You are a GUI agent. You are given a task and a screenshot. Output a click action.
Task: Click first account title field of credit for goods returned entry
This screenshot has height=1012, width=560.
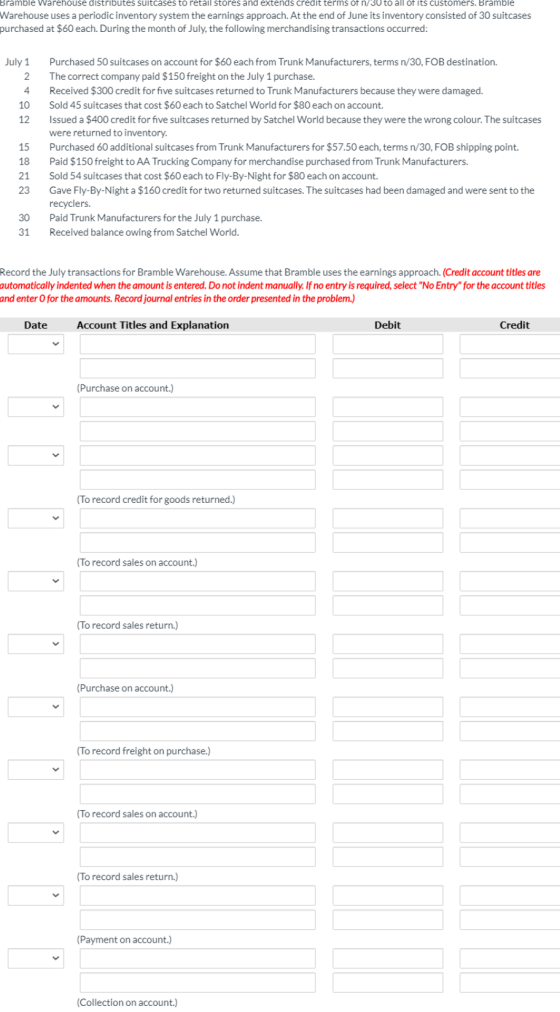point(198,455)
